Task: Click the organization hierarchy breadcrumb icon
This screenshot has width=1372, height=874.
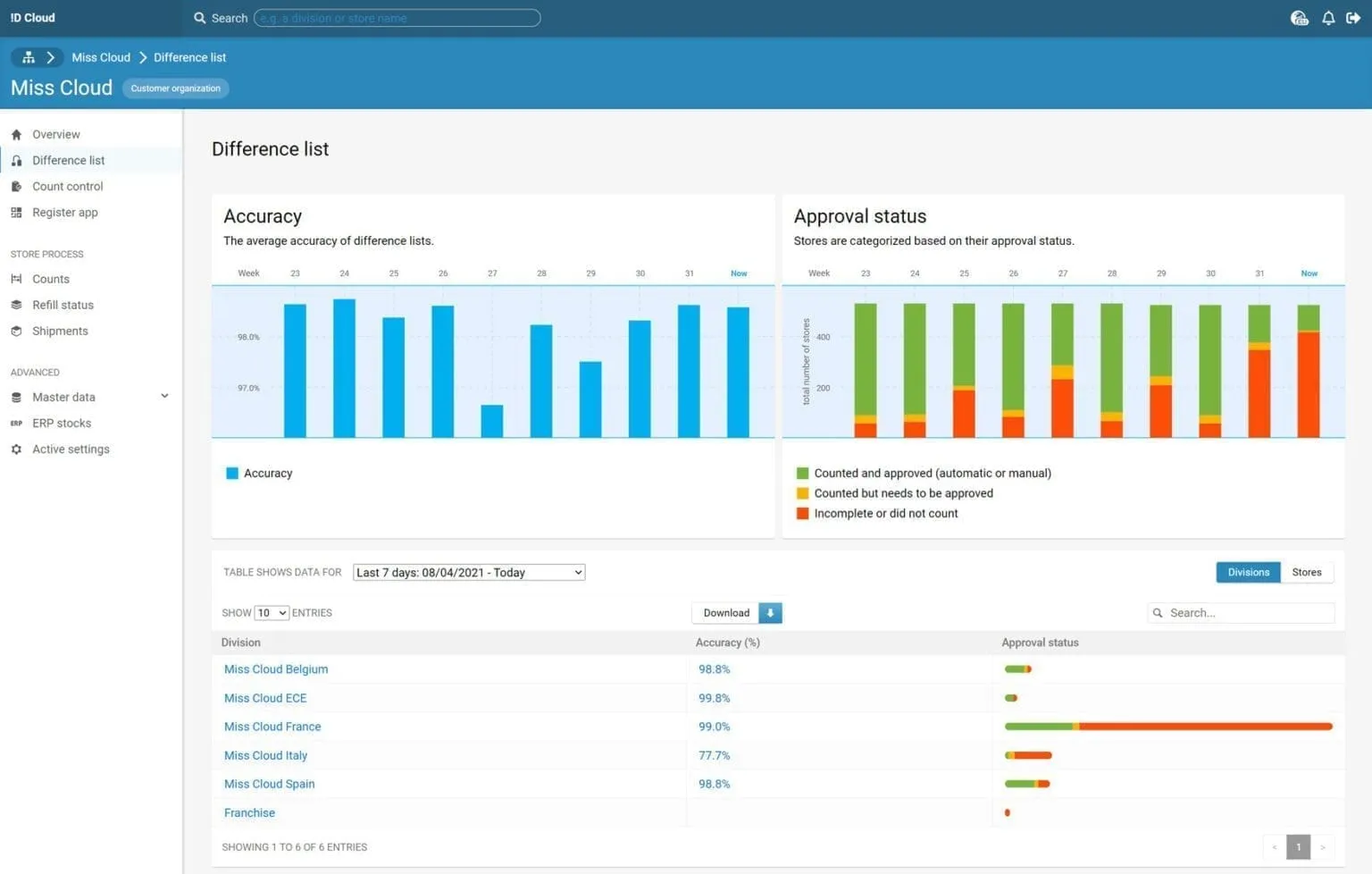Action: point(29,57)
